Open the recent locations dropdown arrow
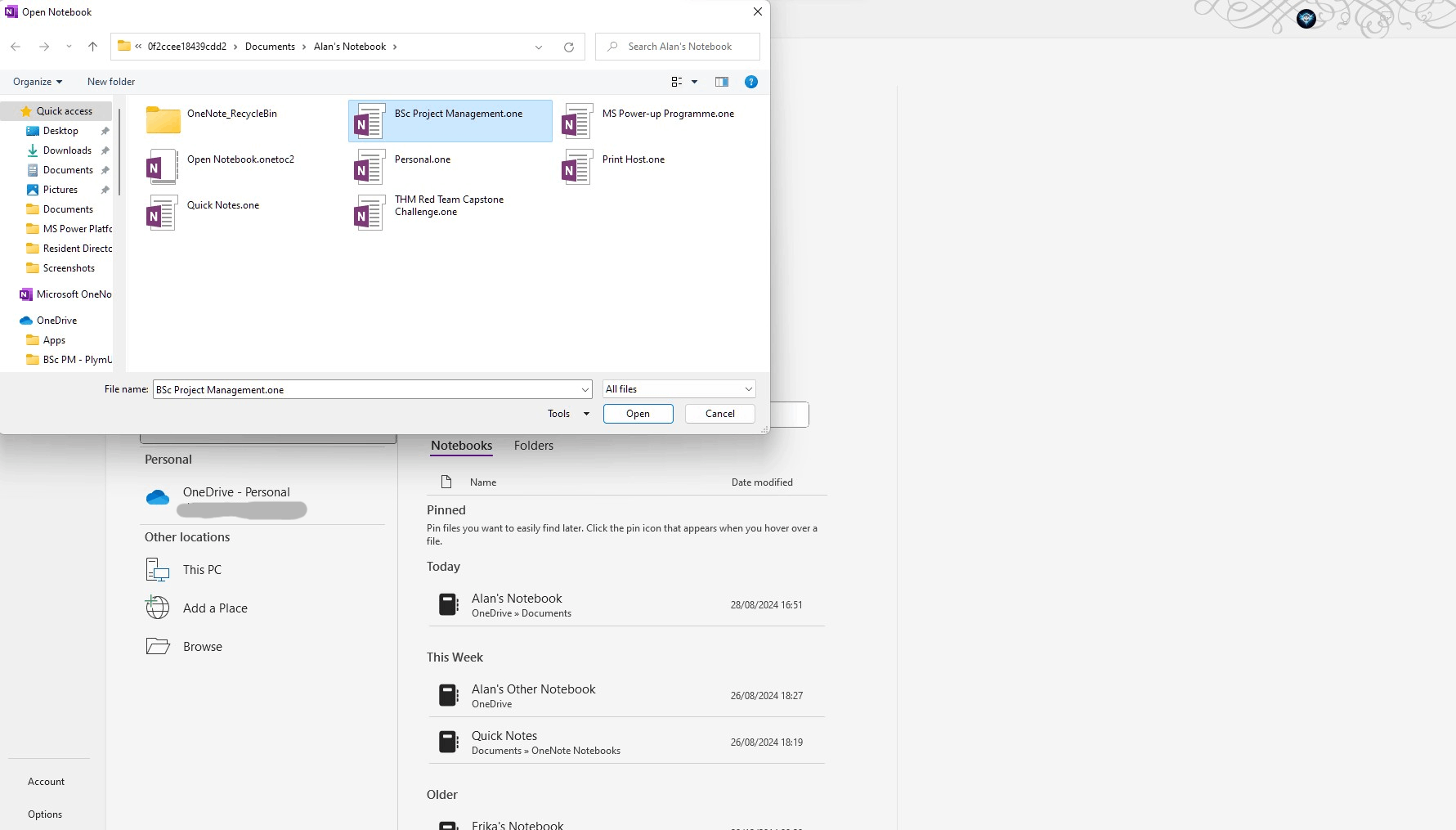The height and width of the screenshot is (830, 1456). point(69,47)
